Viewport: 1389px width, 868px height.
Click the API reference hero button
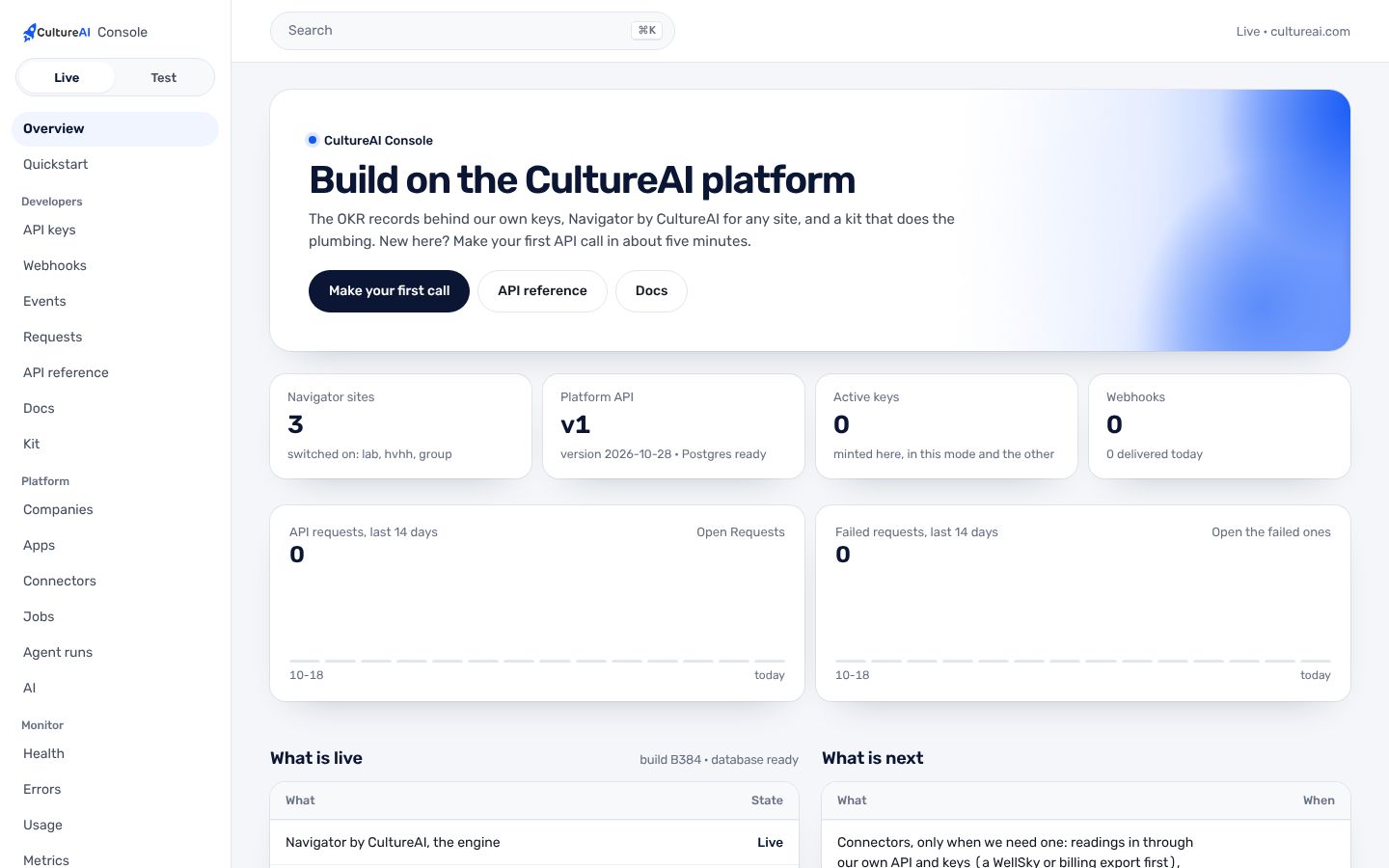(542, 291)
